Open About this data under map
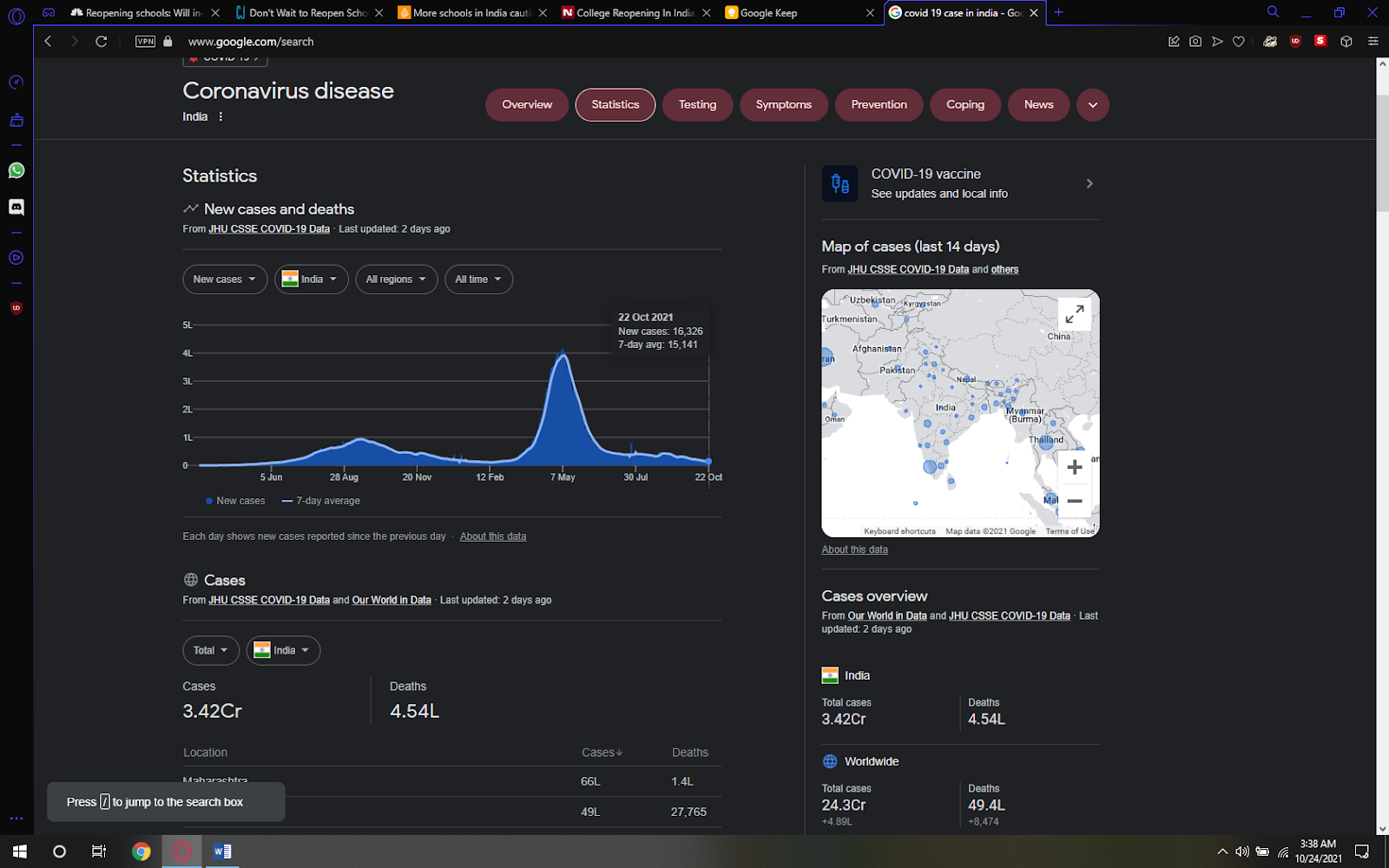 tap(855, 549)
